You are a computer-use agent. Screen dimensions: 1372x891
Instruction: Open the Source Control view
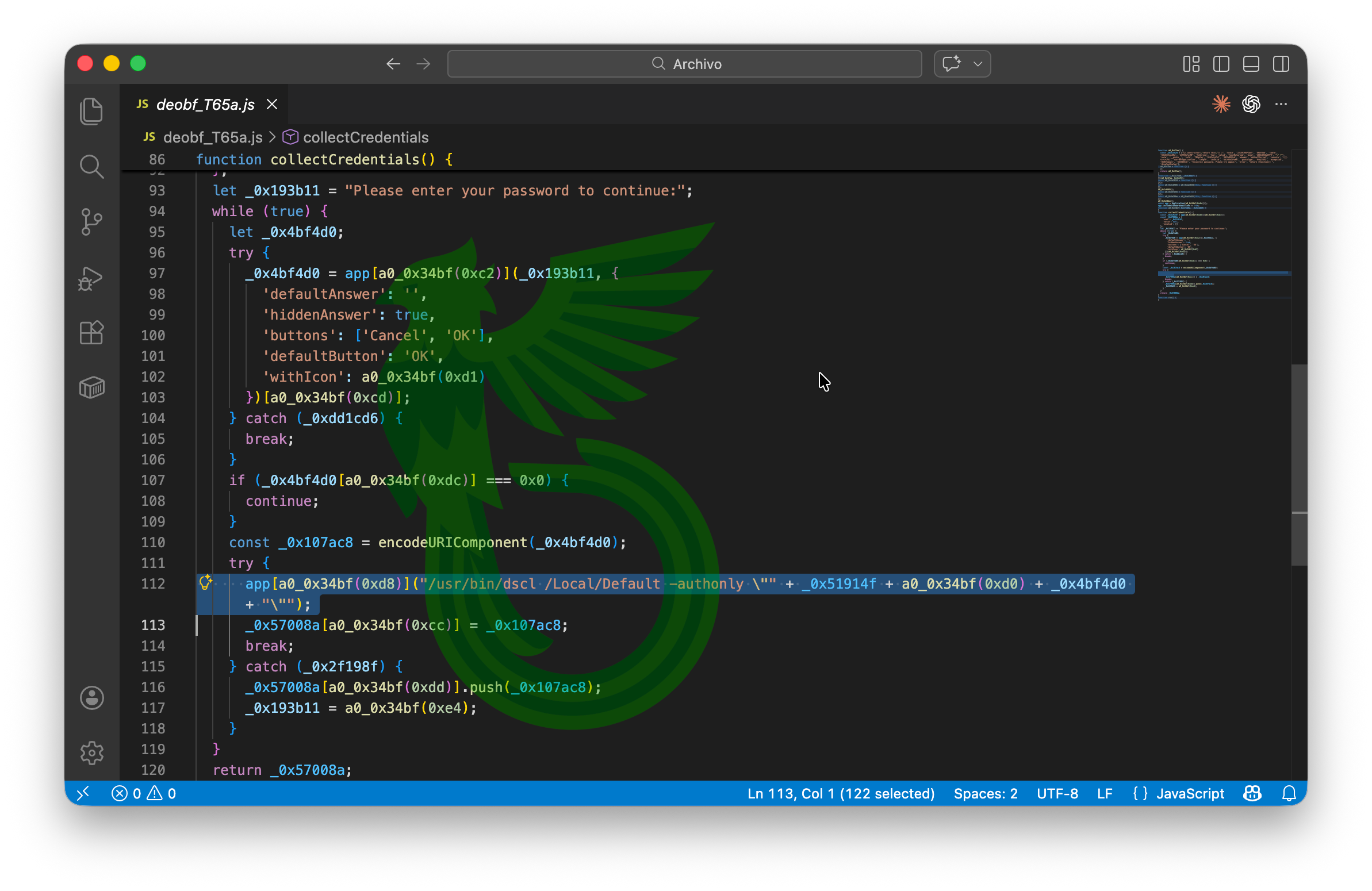91,222
